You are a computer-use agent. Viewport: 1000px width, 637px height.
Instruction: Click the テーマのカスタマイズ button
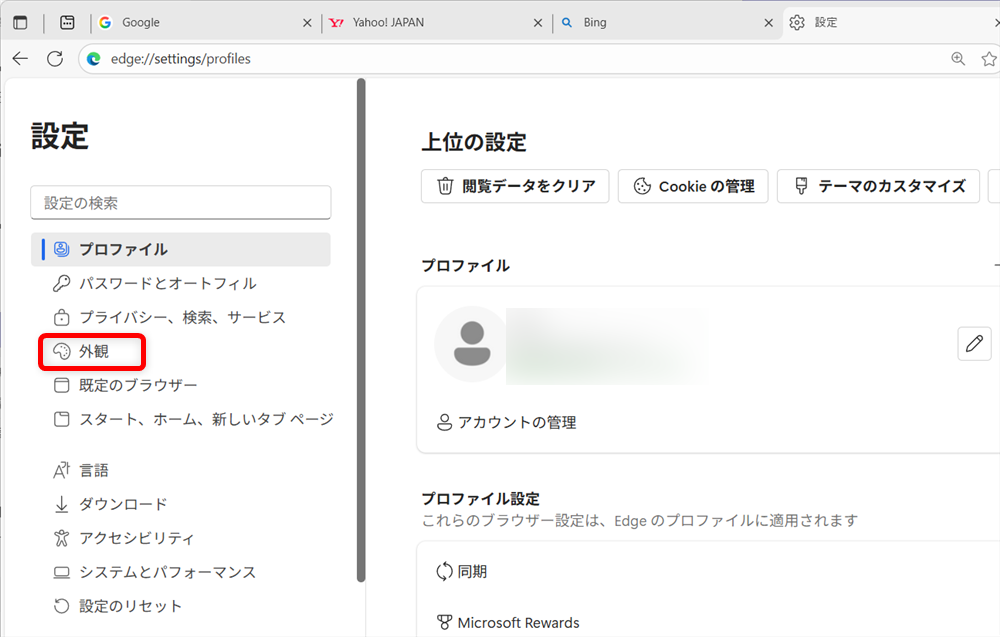click(x=878, y=185)
